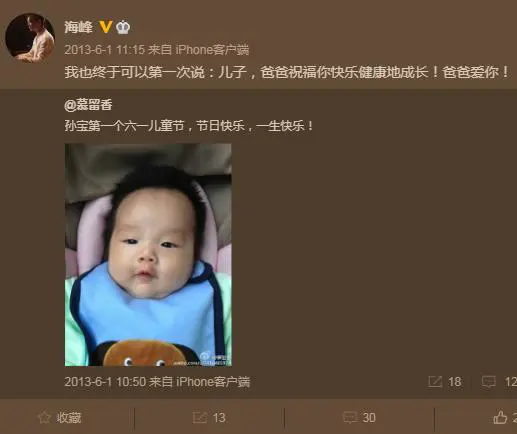Like the post with thumbs-up icon

tap(500, 418)
